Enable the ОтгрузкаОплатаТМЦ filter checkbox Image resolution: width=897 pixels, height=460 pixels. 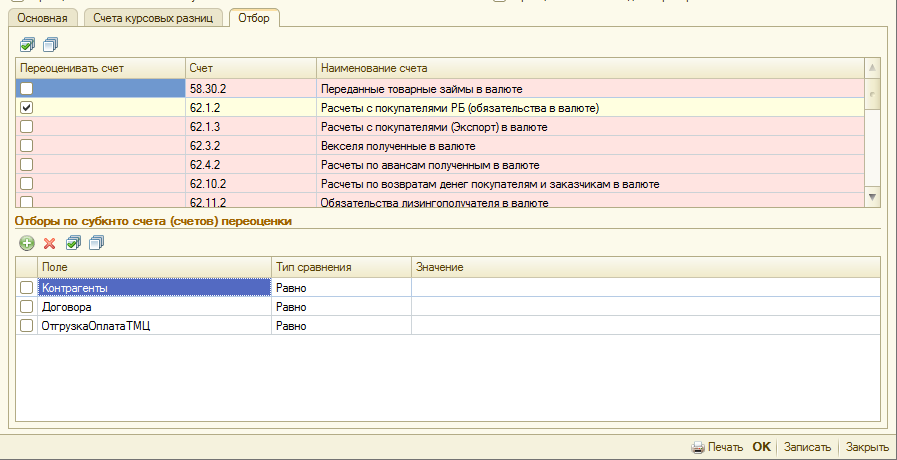[26, 326]
